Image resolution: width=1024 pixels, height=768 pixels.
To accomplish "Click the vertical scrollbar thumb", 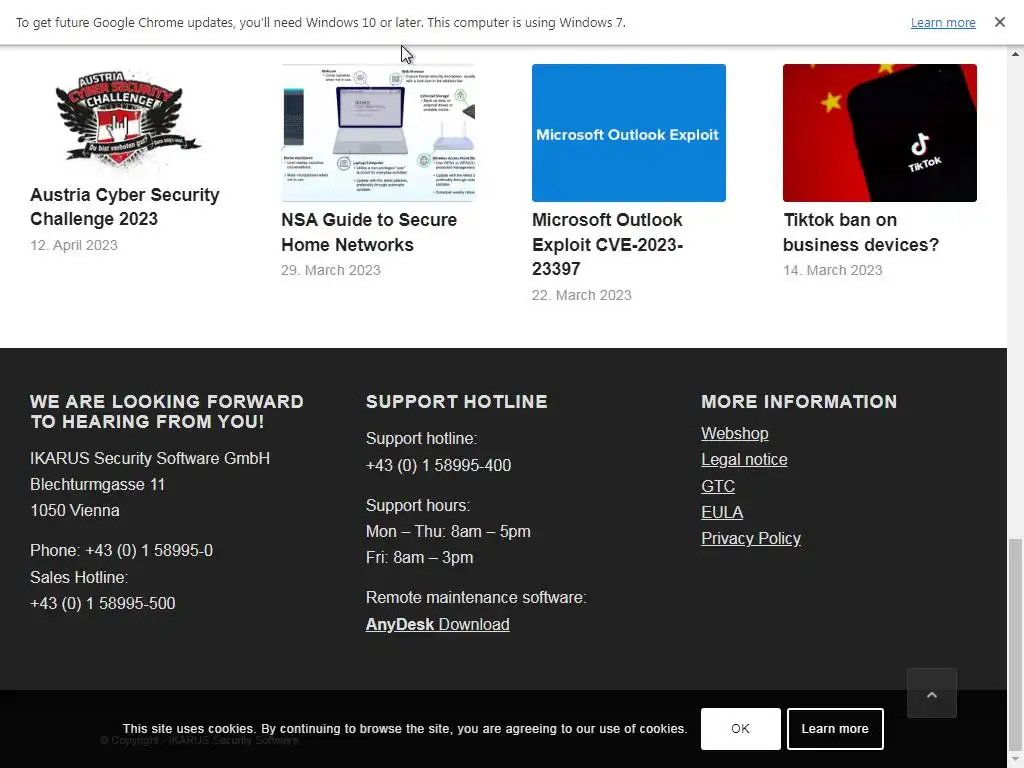I will coord(1015,644).
